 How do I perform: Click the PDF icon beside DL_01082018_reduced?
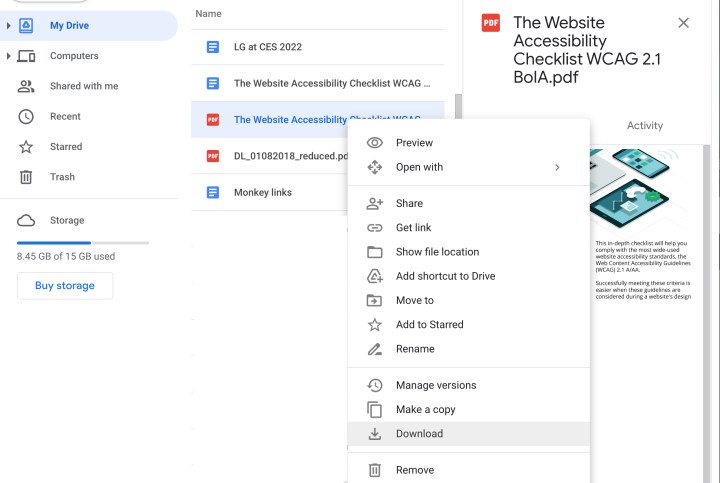[213, 156]
